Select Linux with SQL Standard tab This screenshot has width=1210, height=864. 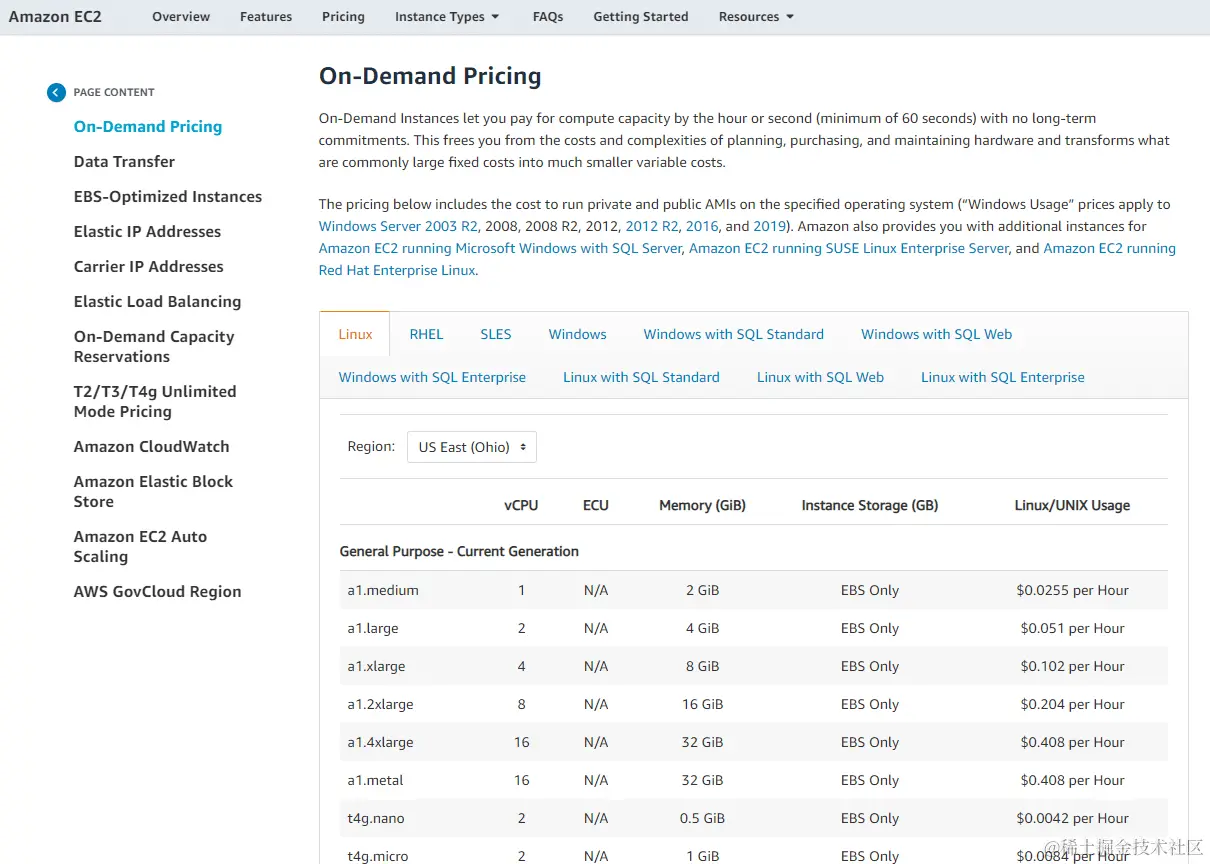pyautogui.click(x=641, y=377)
